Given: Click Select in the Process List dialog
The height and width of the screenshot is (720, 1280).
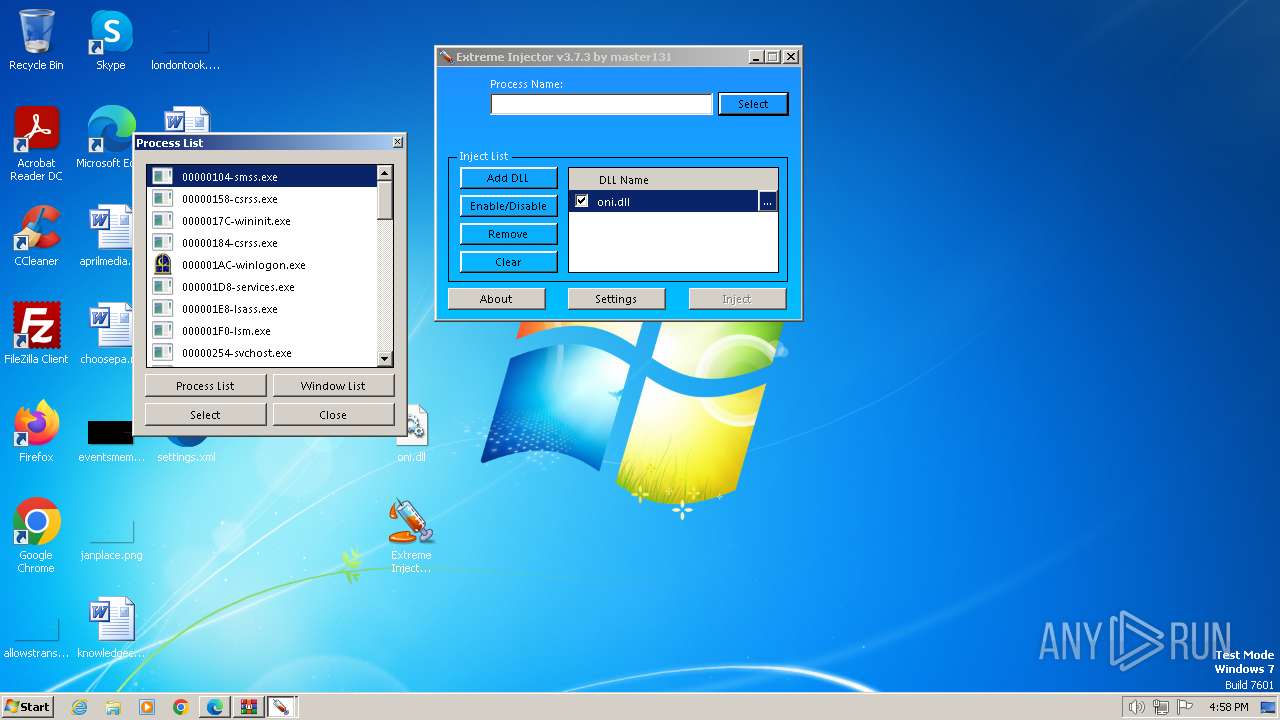Looking at the screenshot, I should click(205, 415).
